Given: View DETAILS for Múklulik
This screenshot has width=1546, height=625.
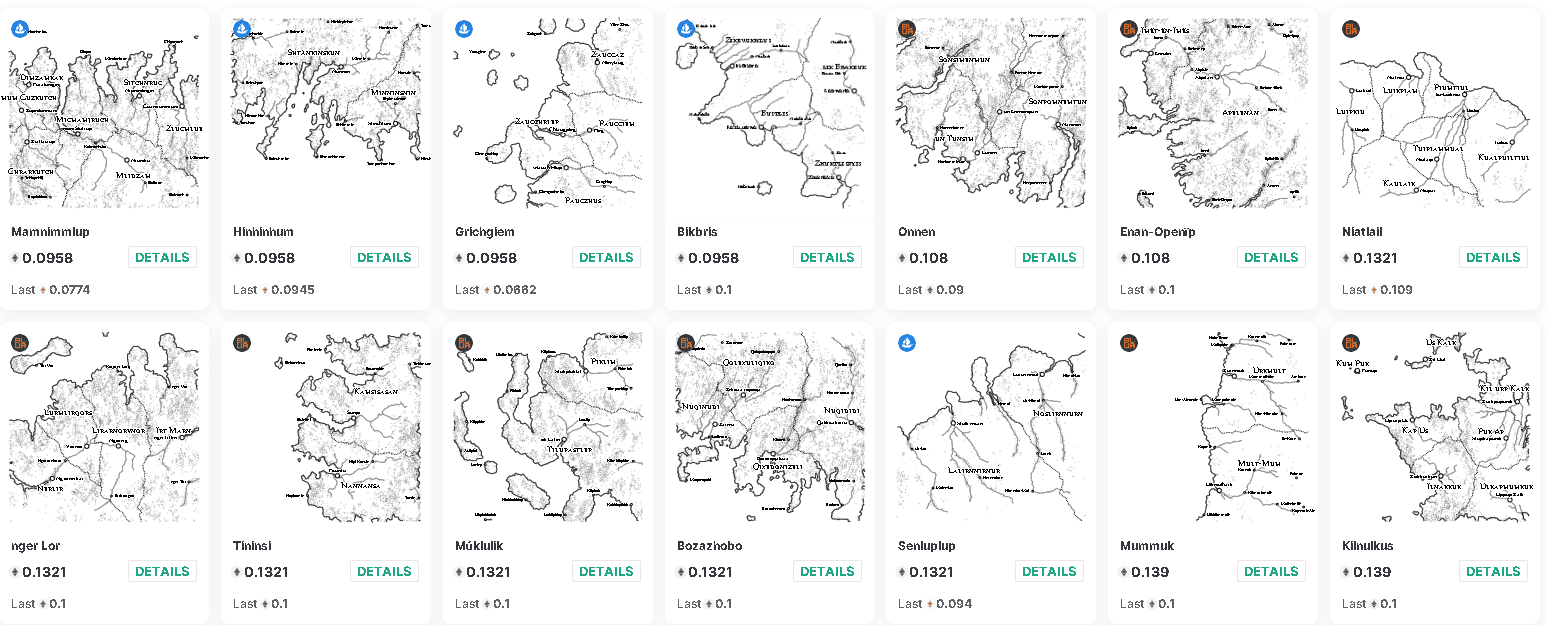Looking at the screenshot, I should tap(606, 571).
